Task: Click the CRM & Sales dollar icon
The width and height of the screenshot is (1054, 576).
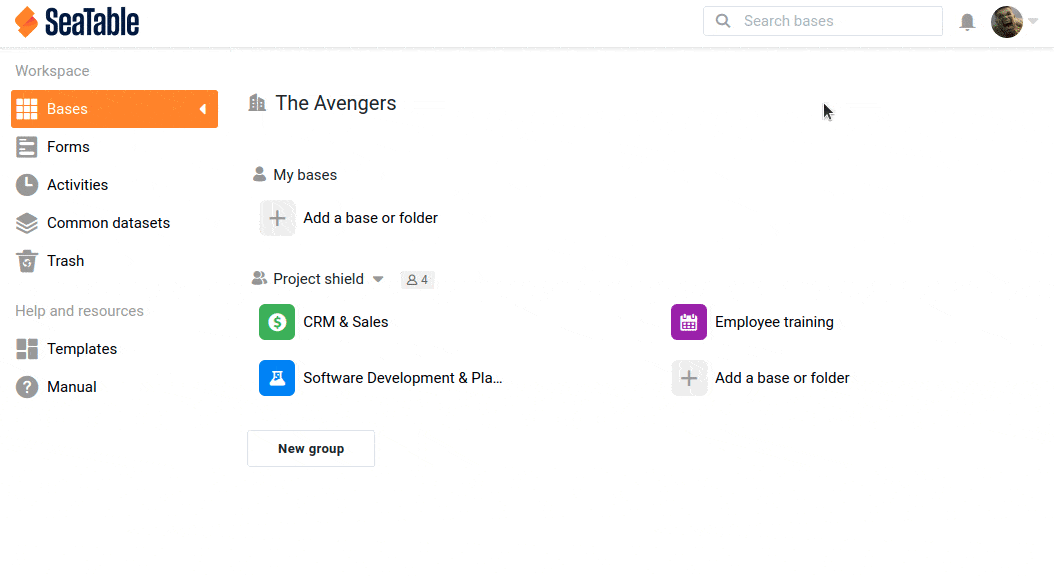Action: (x=277, y=322)
